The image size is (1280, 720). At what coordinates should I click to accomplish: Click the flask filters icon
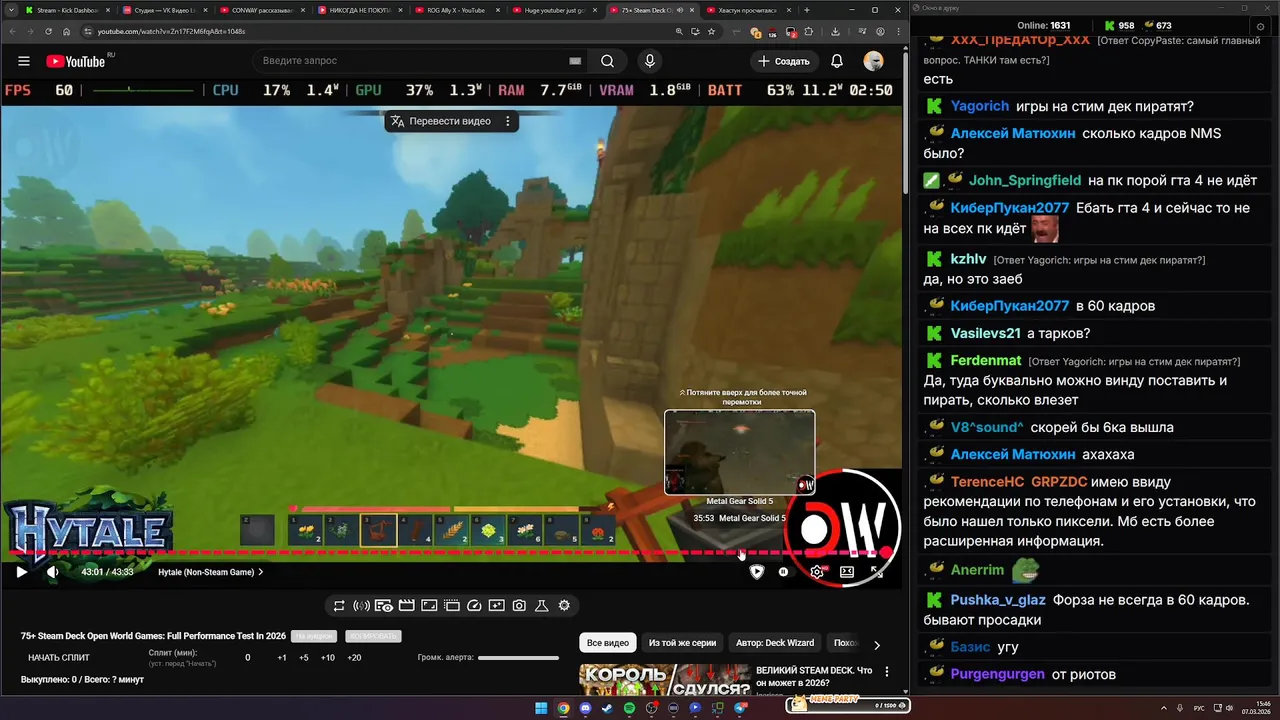[542, 605]
